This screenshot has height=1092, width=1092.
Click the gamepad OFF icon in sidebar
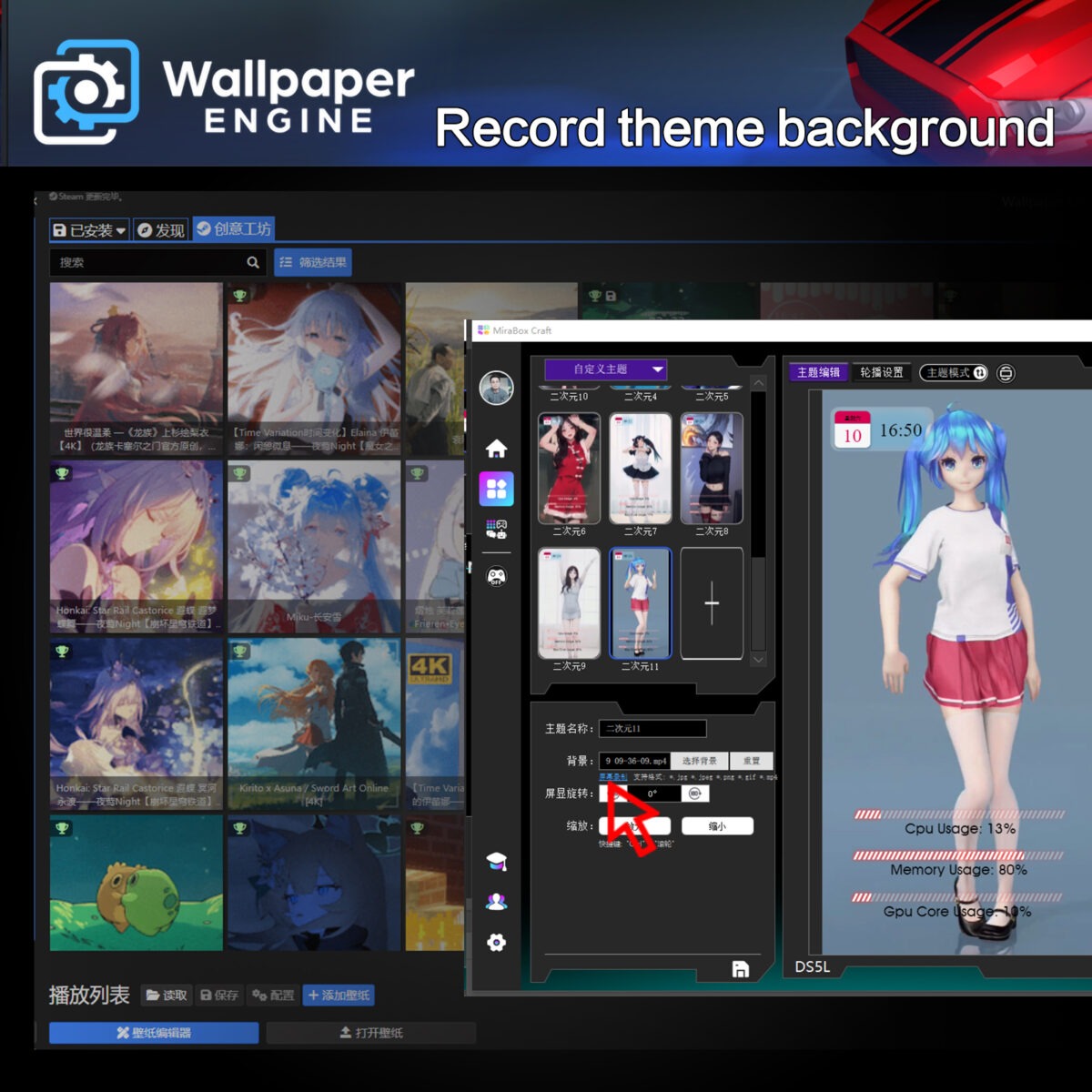tap(496, 576)
